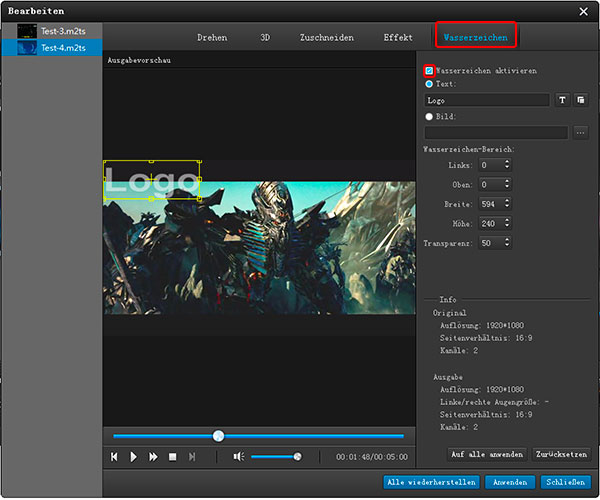
Task: Decrease the Links value with down arrow
Action: coord(507,168)
